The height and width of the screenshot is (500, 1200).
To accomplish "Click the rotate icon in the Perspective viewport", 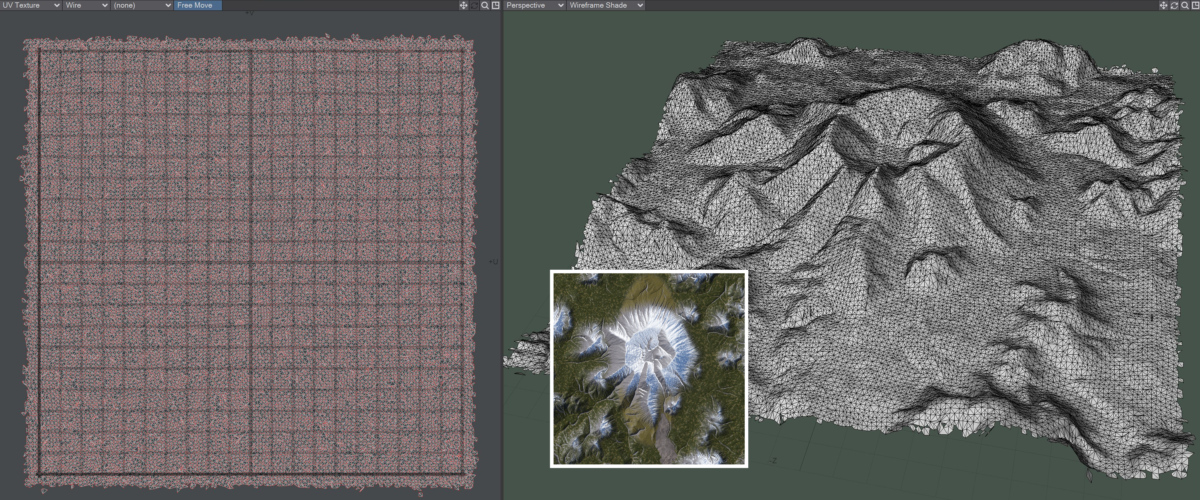I will pos(1174,5).
